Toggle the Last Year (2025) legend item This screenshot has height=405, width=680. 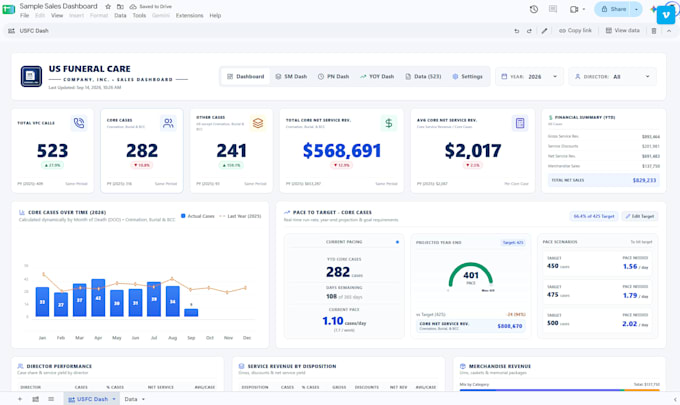240,216
